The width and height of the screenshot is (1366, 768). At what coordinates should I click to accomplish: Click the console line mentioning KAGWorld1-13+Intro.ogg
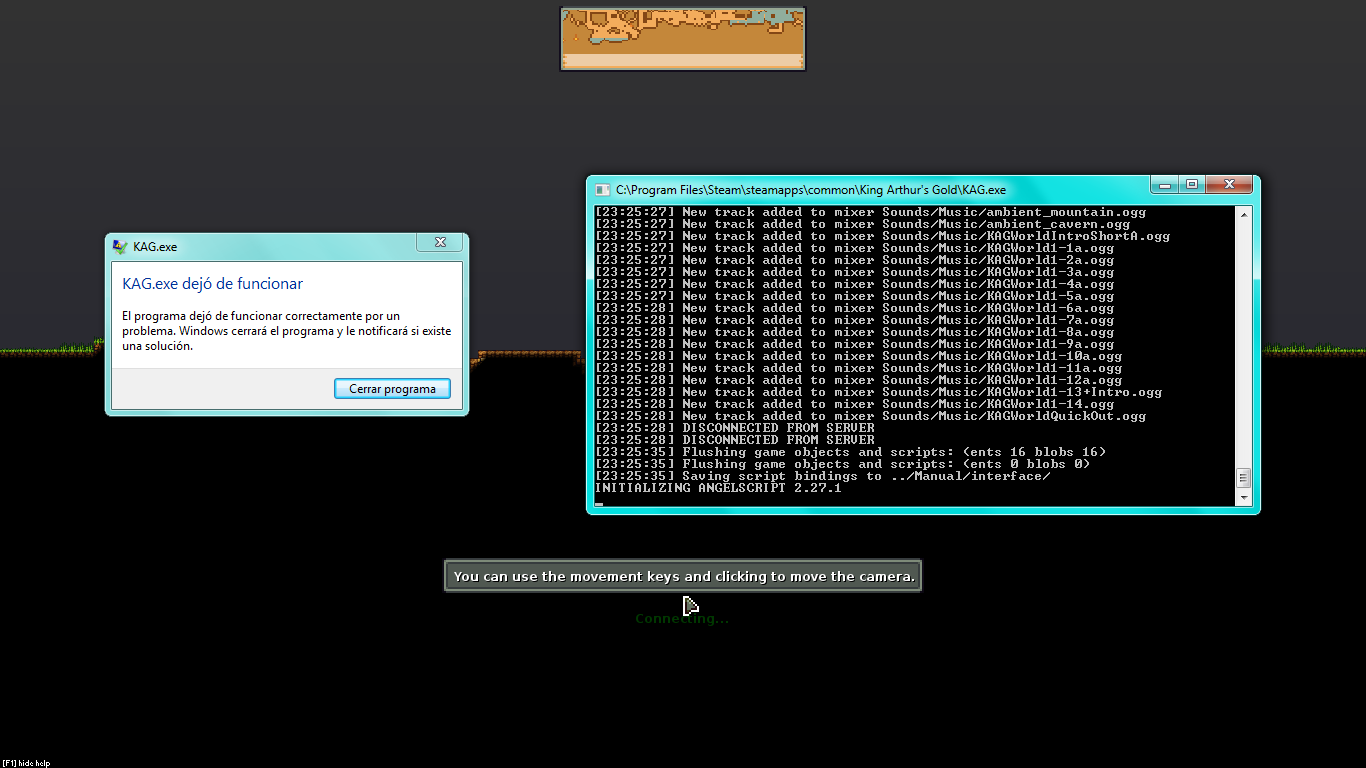point(878,392)
